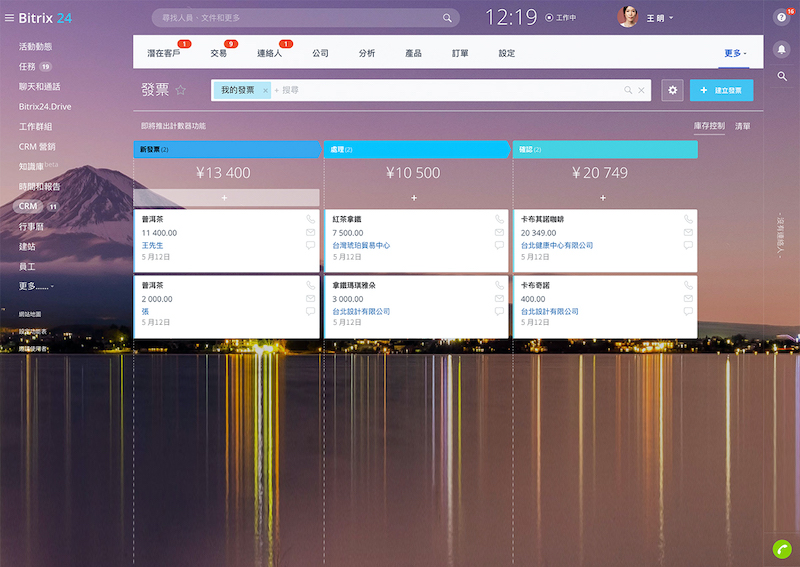Screen dimensions: 800x567
Task: Open the invoice settings gear icon
Action: 673,90
